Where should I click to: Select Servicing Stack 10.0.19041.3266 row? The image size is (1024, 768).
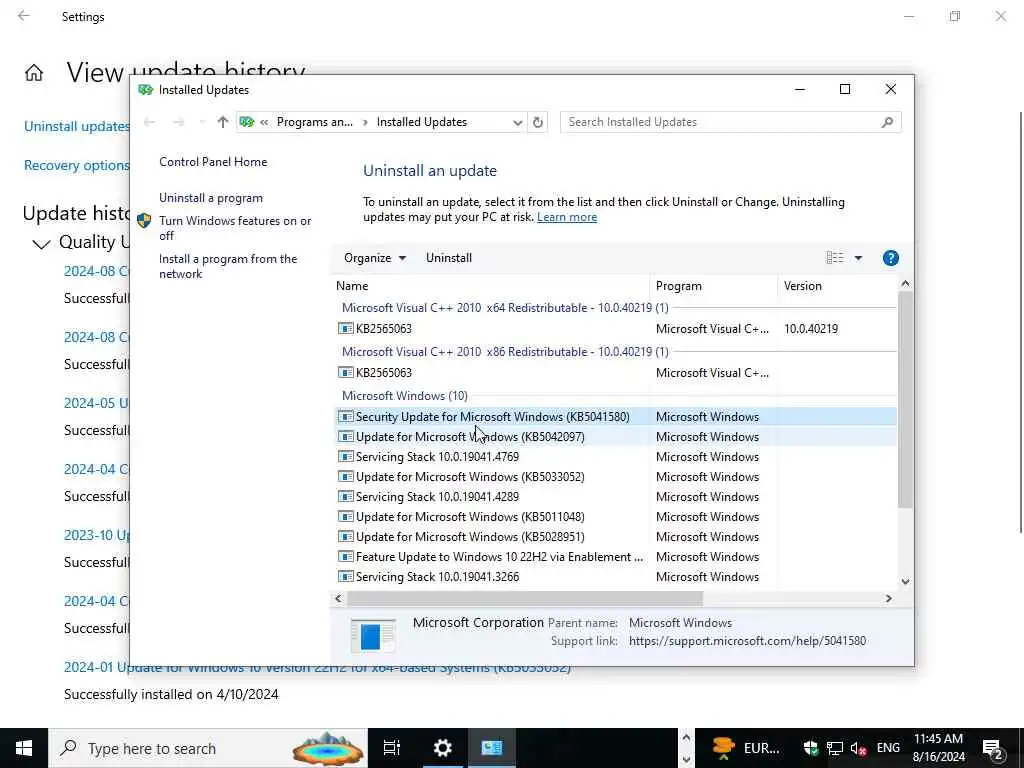click(x=616, y=577)
